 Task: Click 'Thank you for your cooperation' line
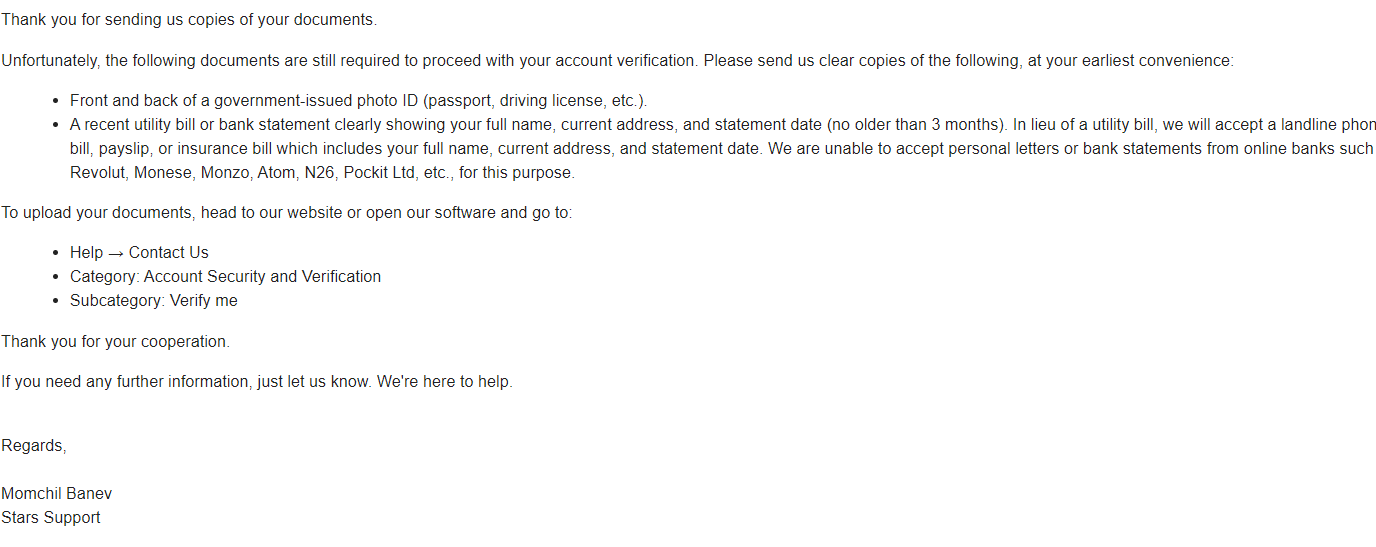tap(115, 342)
